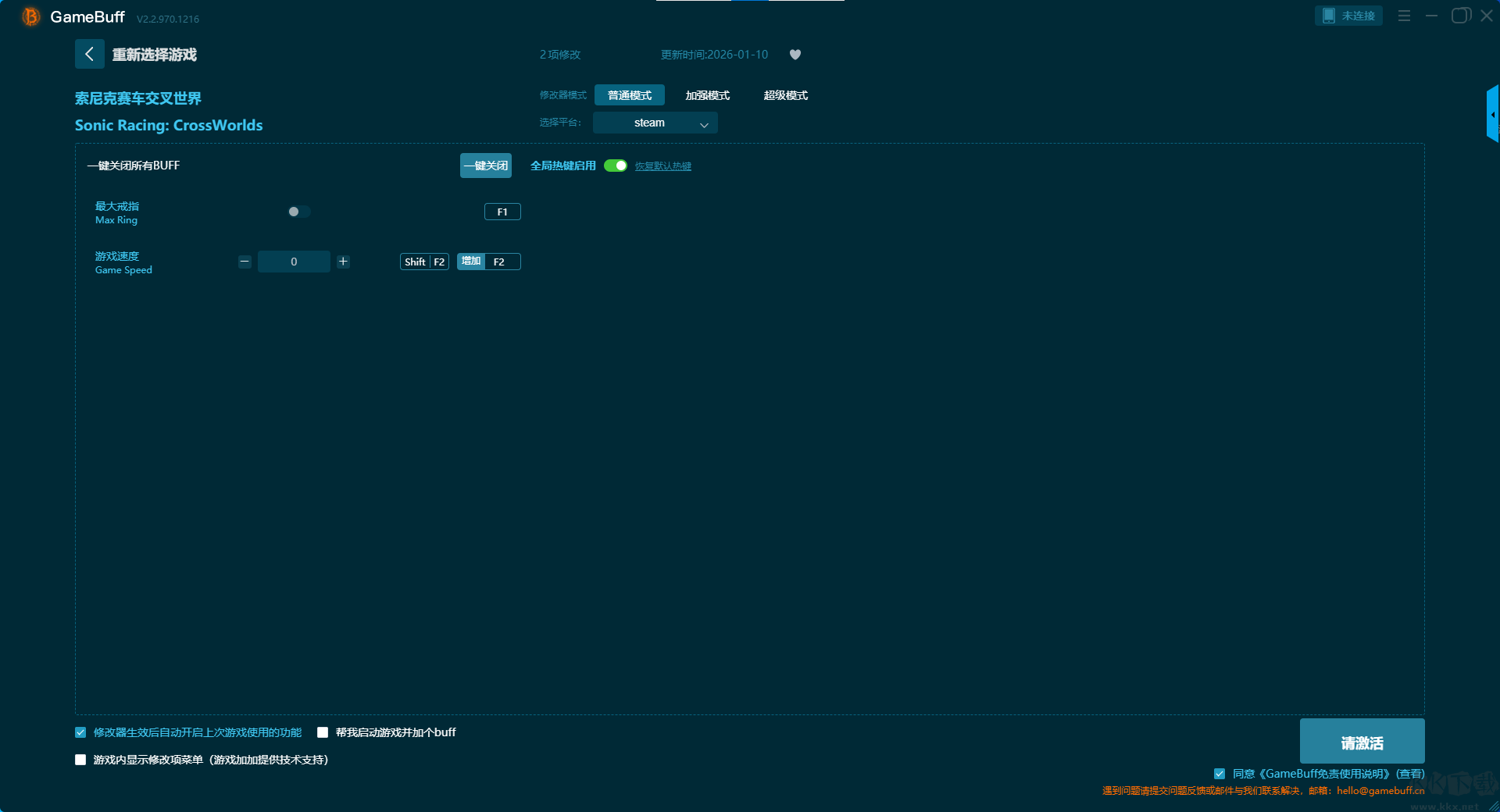Click the GameBuff logo icon
The image size is (1500, 812).
30,16
